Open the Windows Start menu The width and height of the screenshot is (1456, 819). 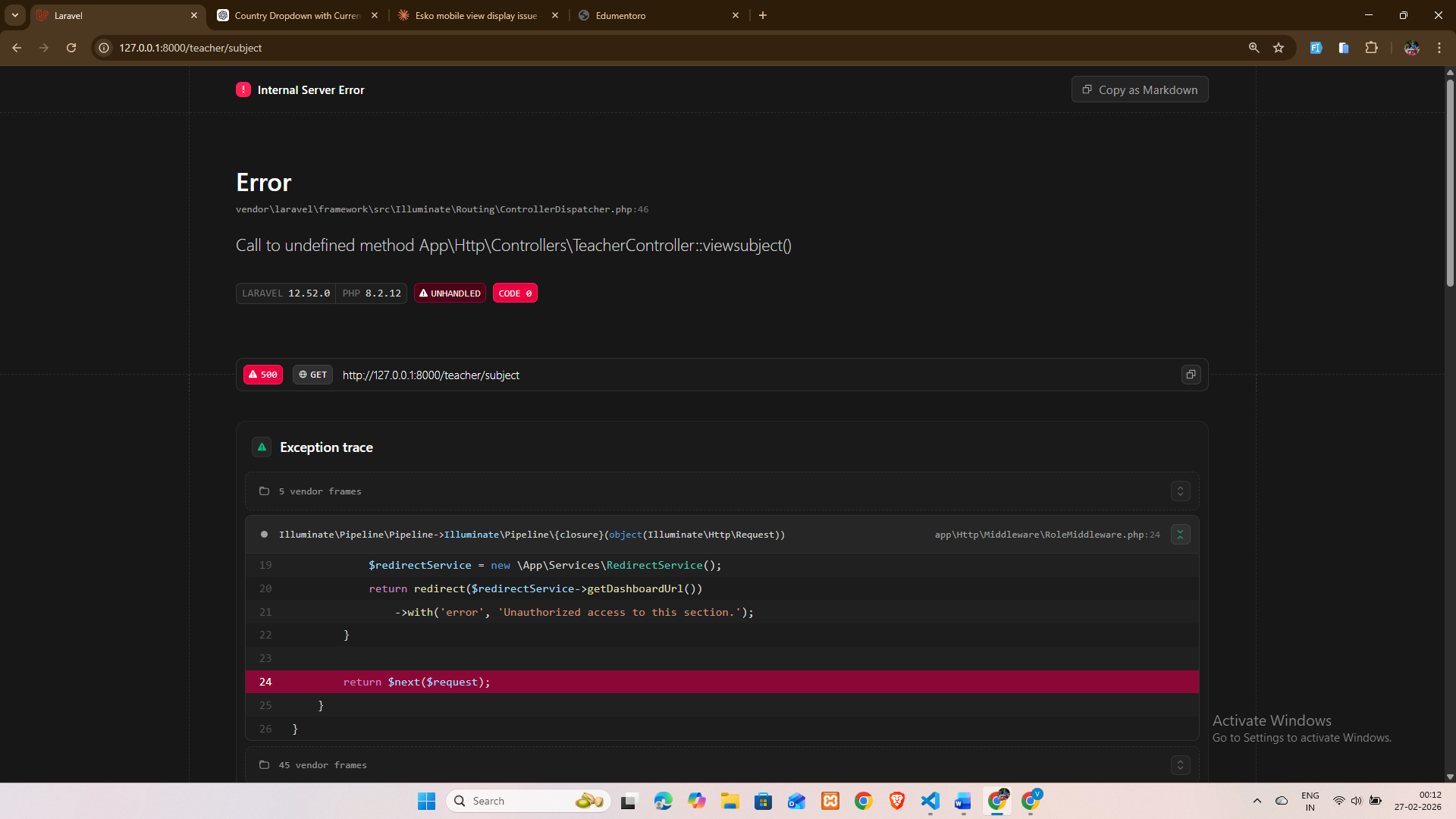click(x=426, y=801)
